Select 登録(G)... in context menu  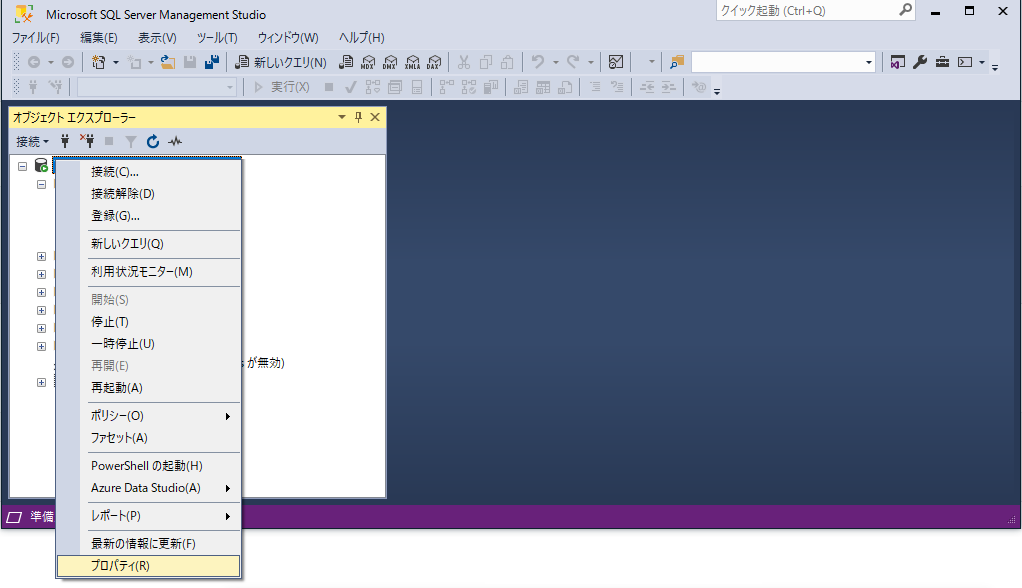click(x=149, y=216)
